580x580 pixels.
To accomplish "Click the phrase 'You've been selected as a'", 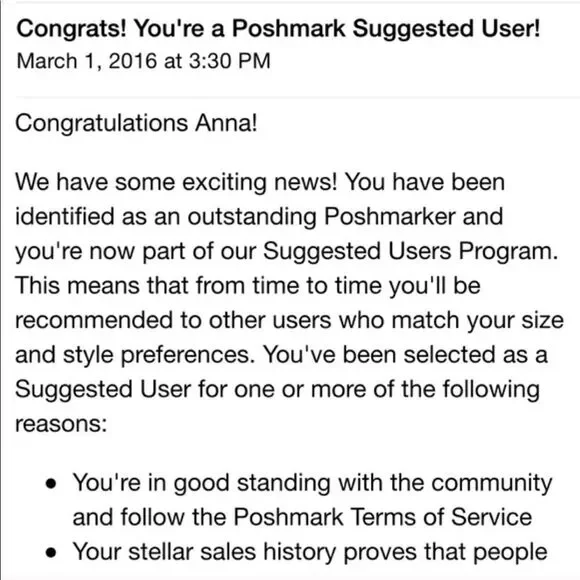I will click(x=405, y=355).
